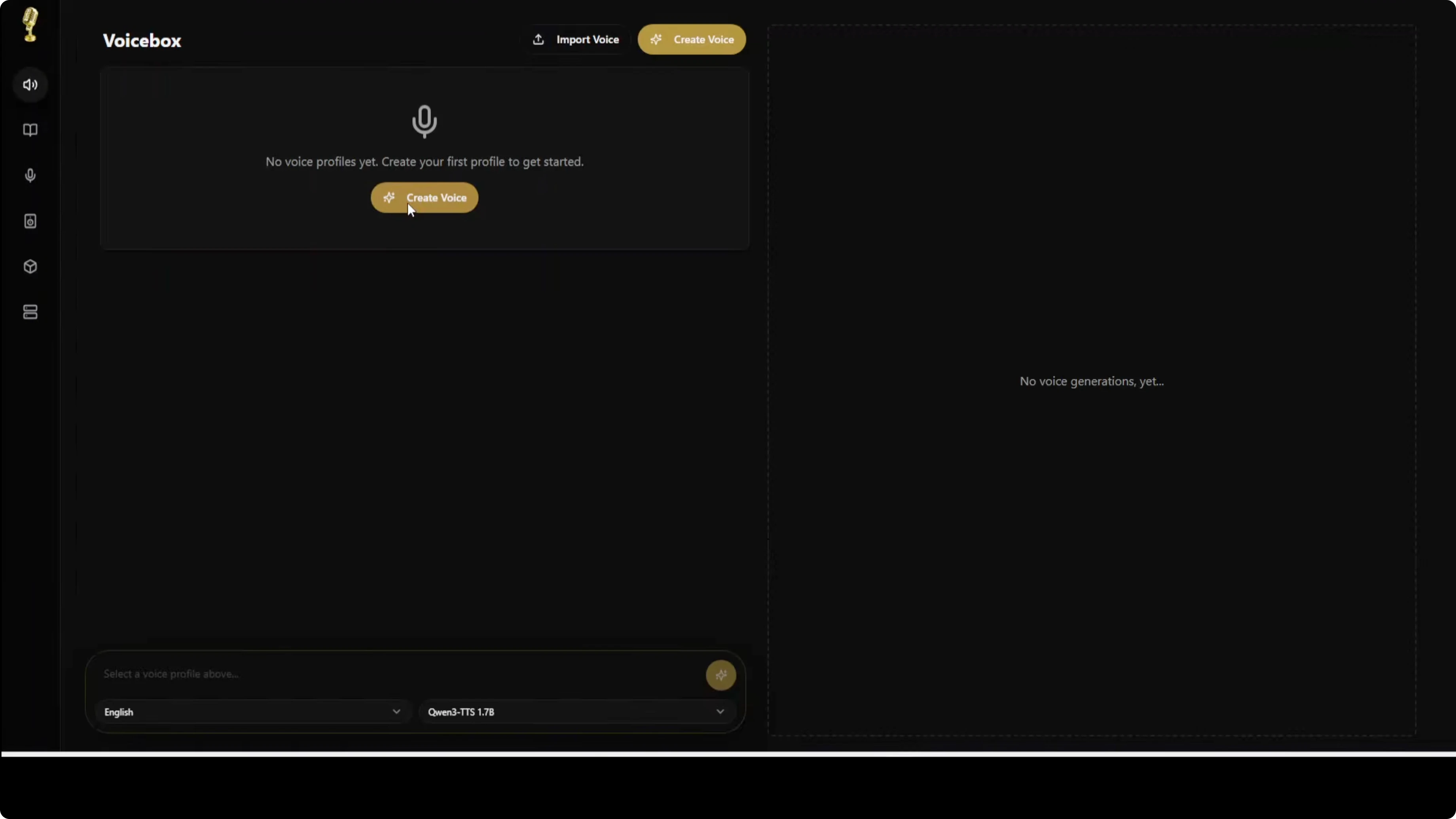Viewport: 1456px width, 819px height.
Task: Focus the 'Select a voice profile above' text field
Action: 396,674
